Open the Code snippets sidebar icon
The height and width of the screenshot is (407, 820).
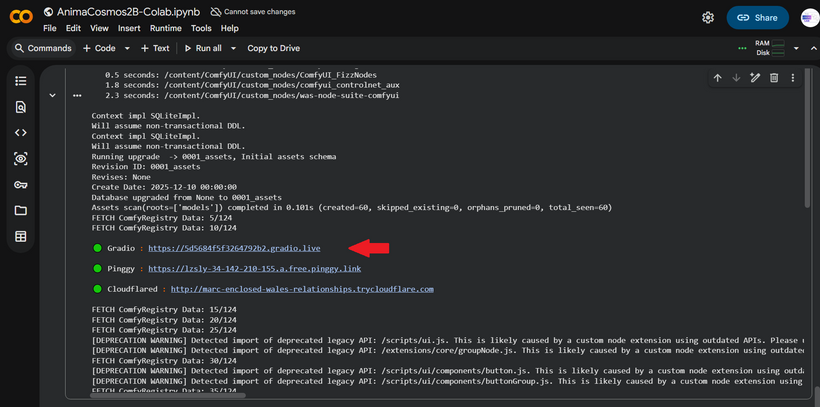click(20, 133)
